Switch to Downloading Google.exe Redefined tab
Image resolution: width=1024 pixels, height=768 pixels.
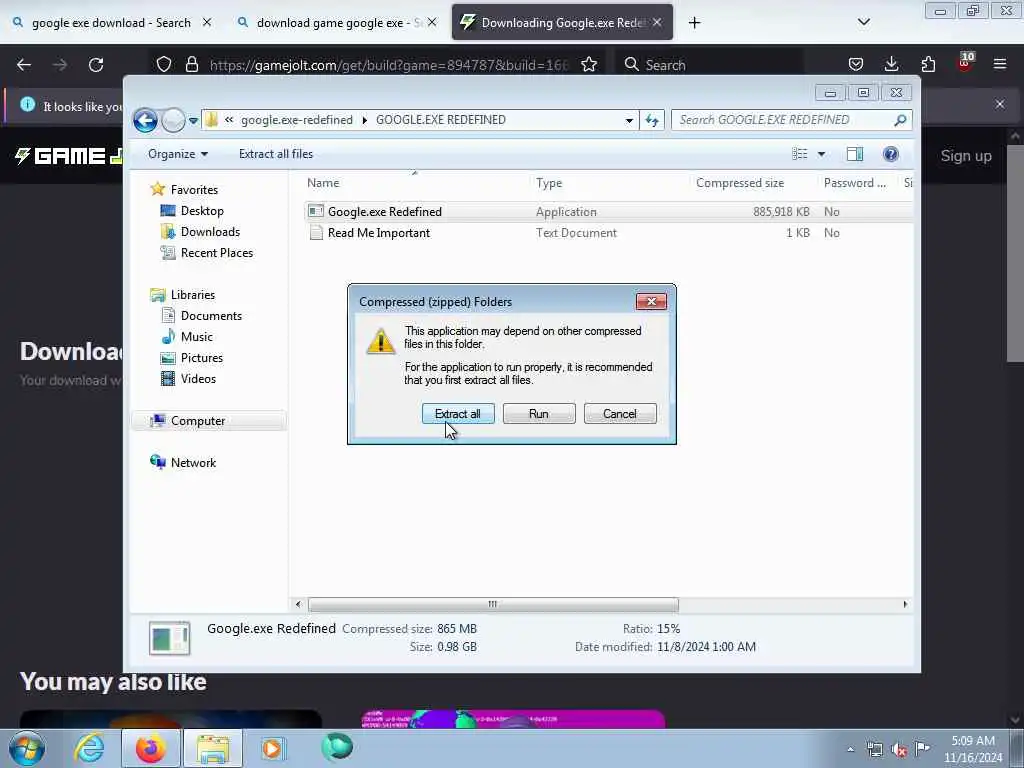click(563, 23)
